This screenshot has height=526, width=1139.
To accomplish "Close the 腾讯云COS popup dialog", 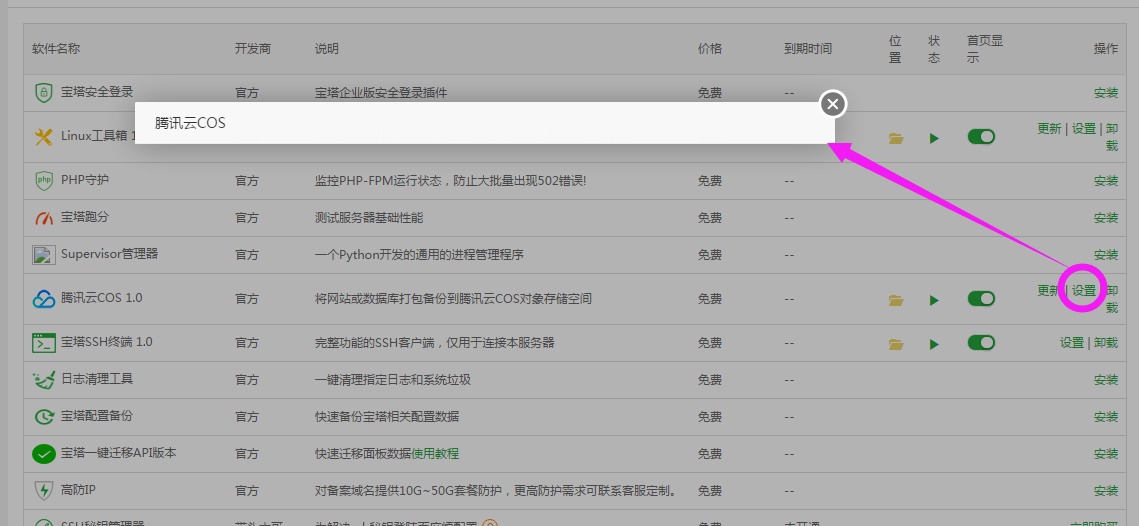I will (833, 104).
